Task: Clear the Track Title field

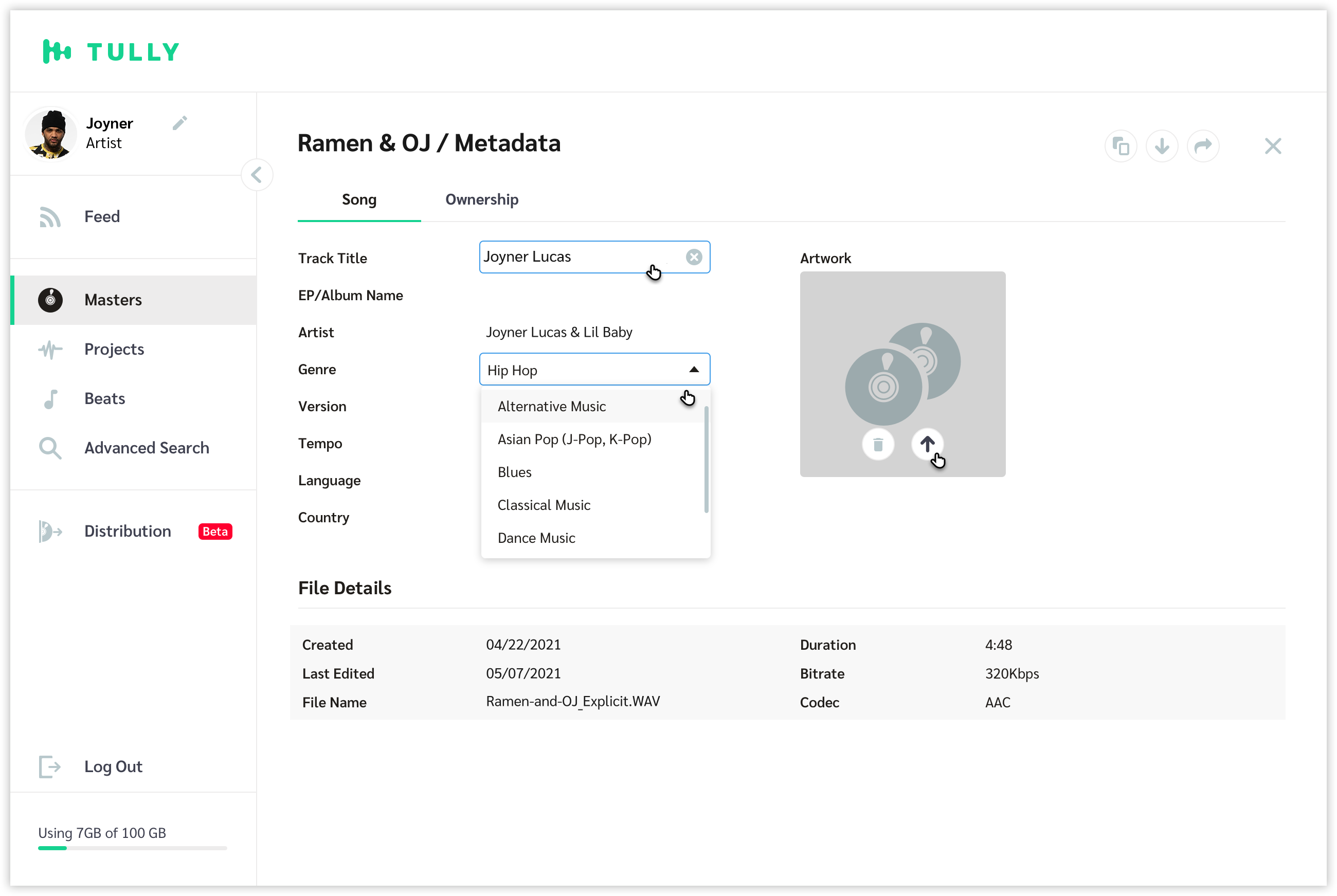Action: (x=694, y=257)
